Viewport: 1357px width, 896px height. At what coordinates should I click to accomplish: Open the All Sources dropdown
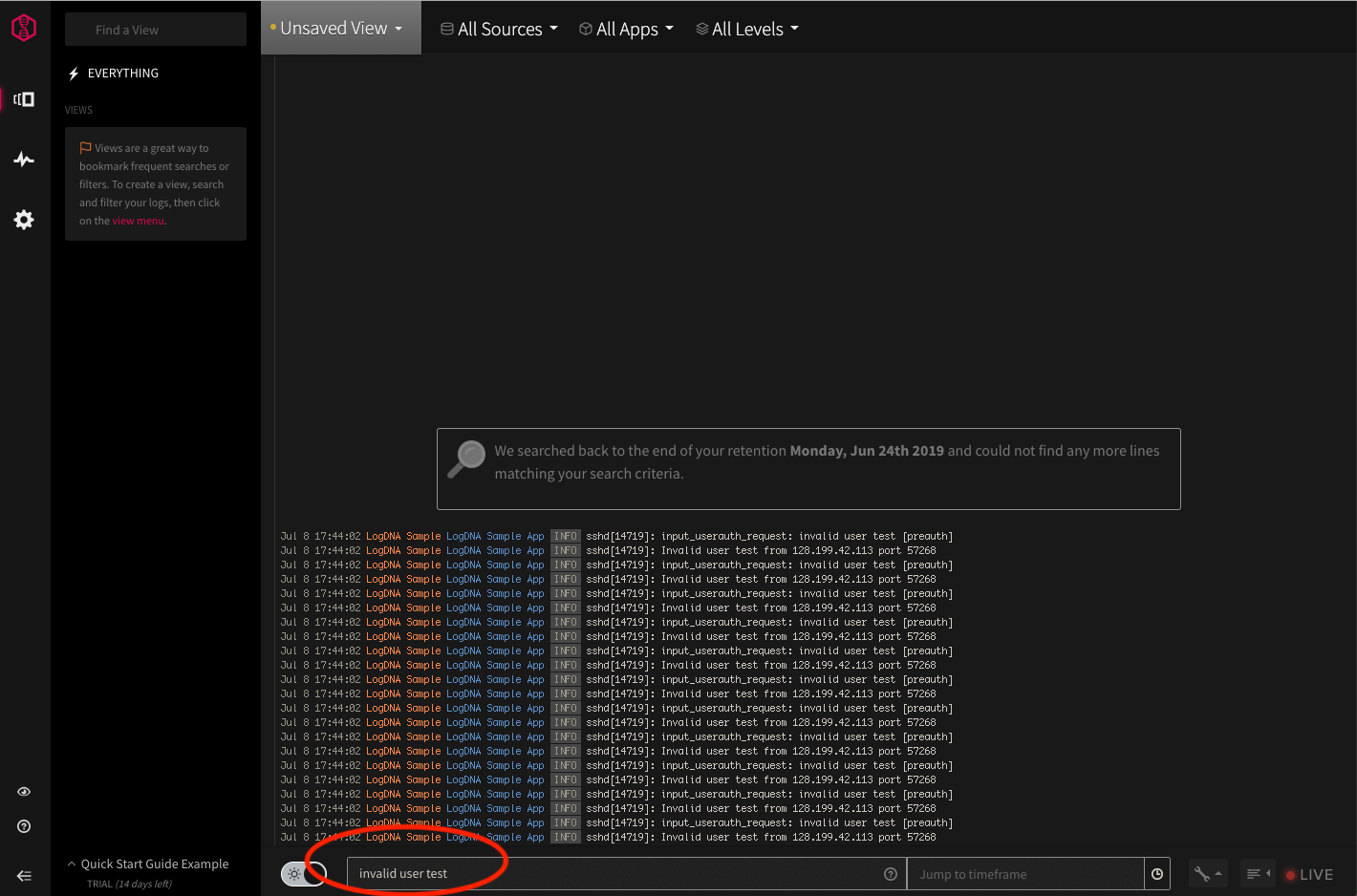[499, 29]
